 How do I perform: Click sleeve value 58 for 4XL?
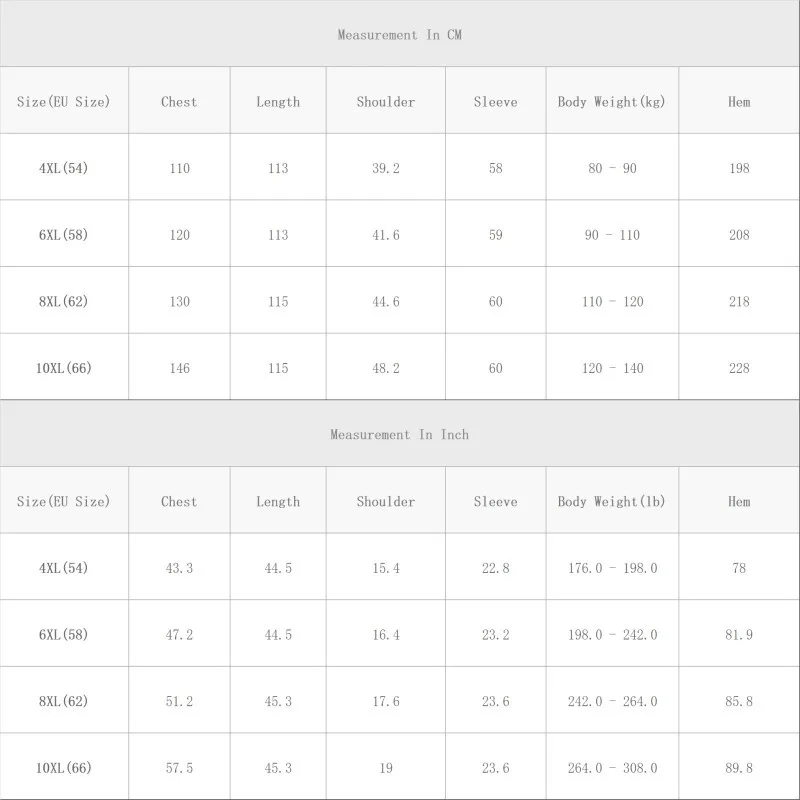[x=496, y=168]
